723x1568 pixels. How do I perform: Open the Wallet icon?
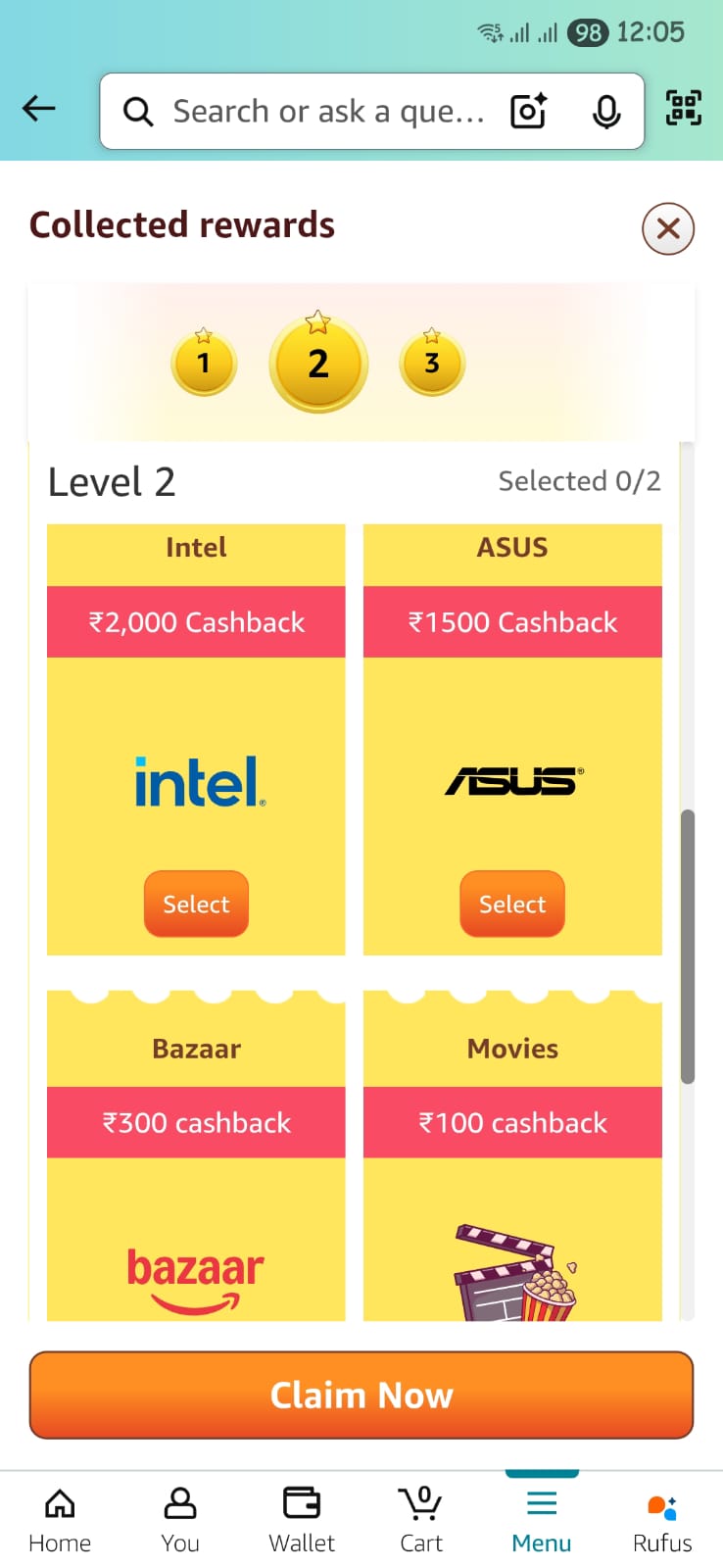302,1519
